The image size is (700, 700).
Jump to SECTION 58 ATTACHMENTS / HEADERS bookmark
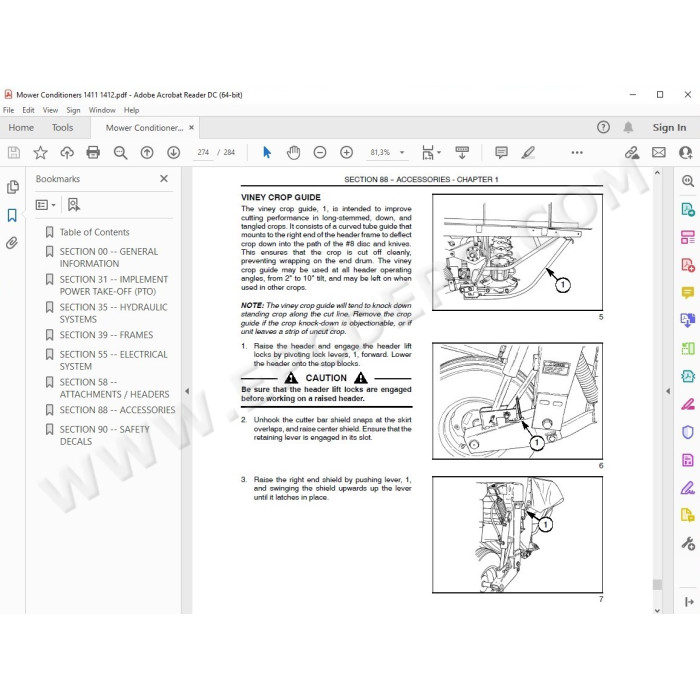[114, 388]
